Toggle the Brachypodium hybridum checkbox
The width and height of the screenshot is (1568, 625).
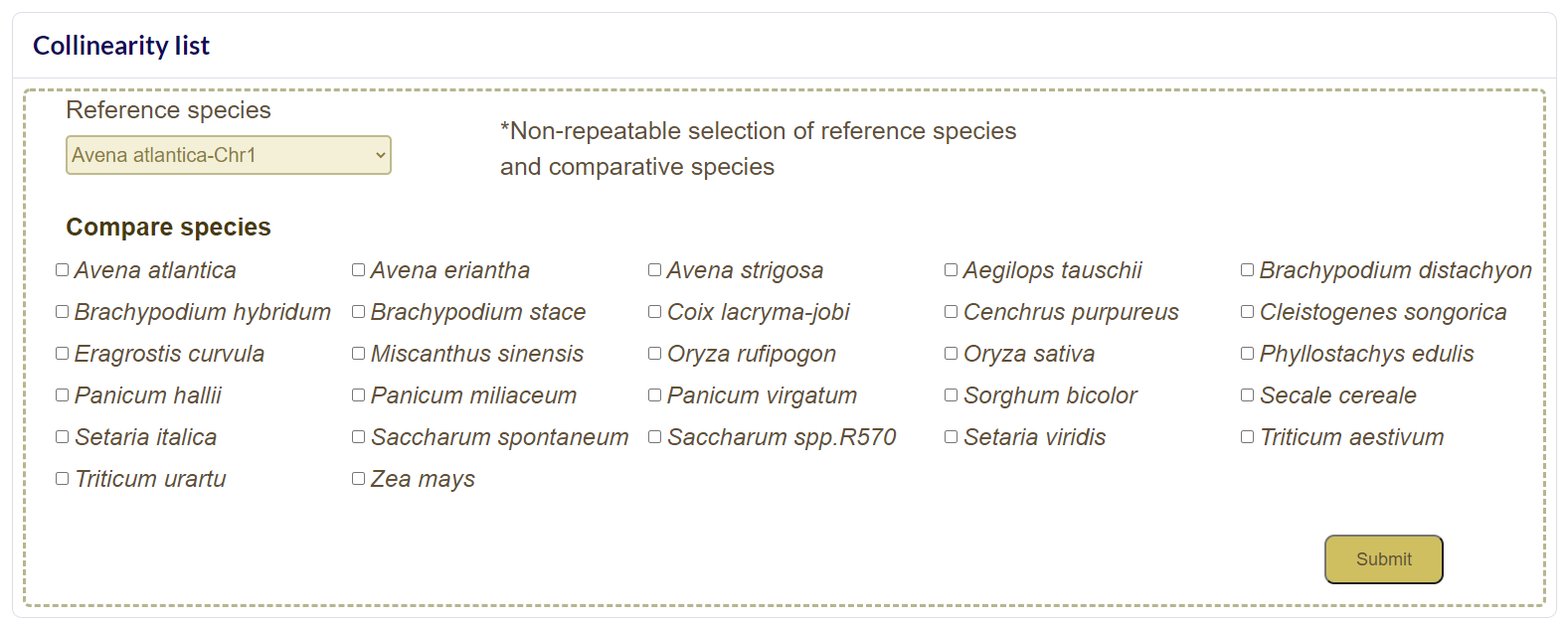63,312
